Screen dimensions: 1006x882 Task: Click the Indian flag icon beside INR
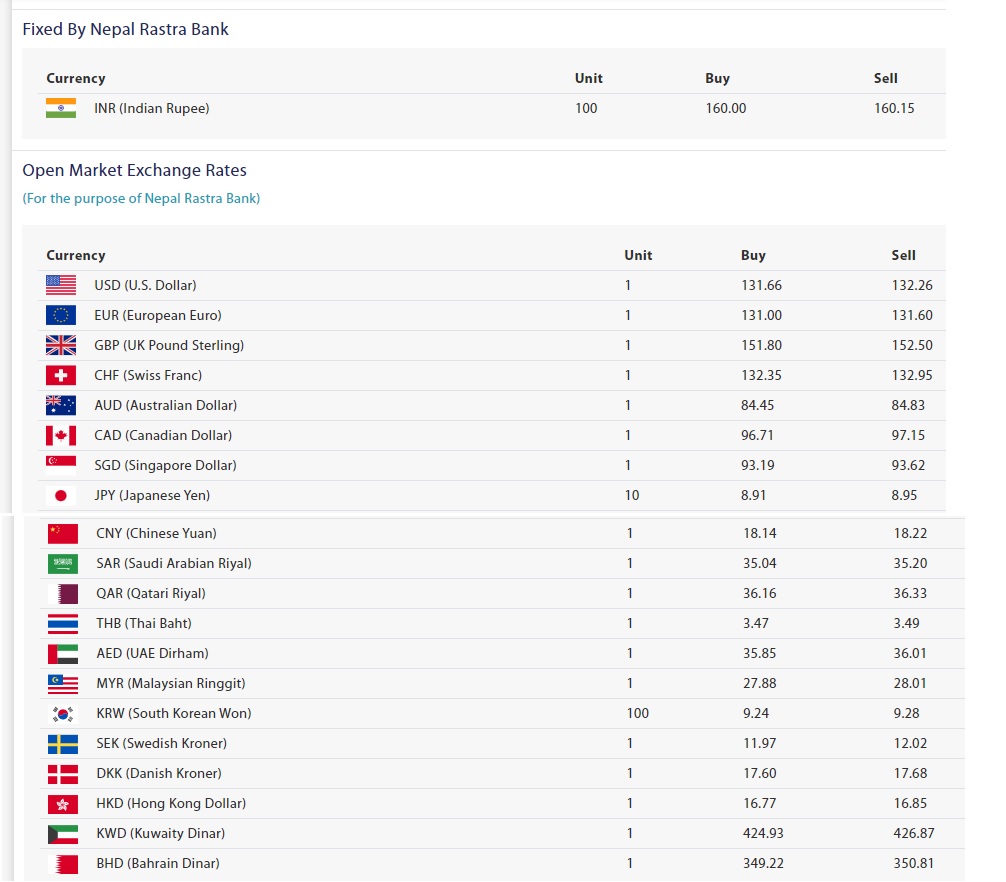point(61,108)
